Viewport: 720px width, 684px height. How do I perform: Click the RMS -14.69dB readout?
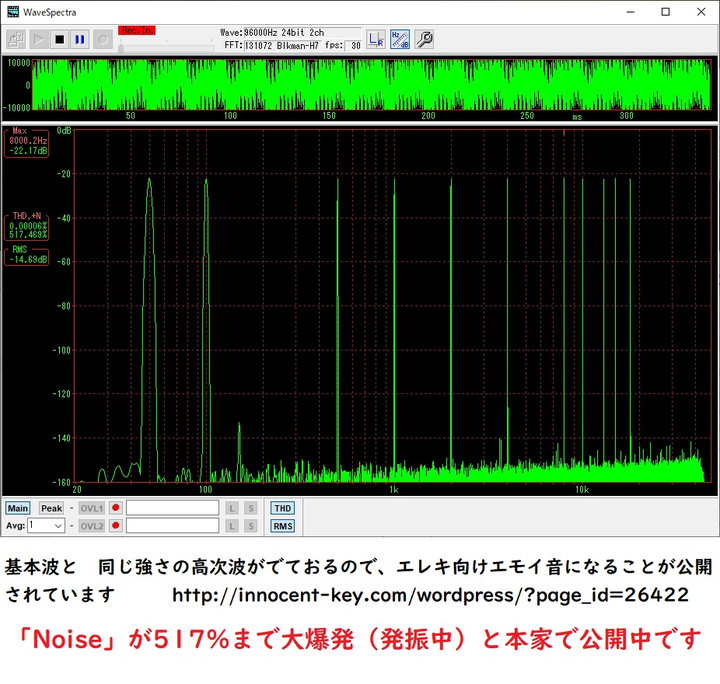27,256
